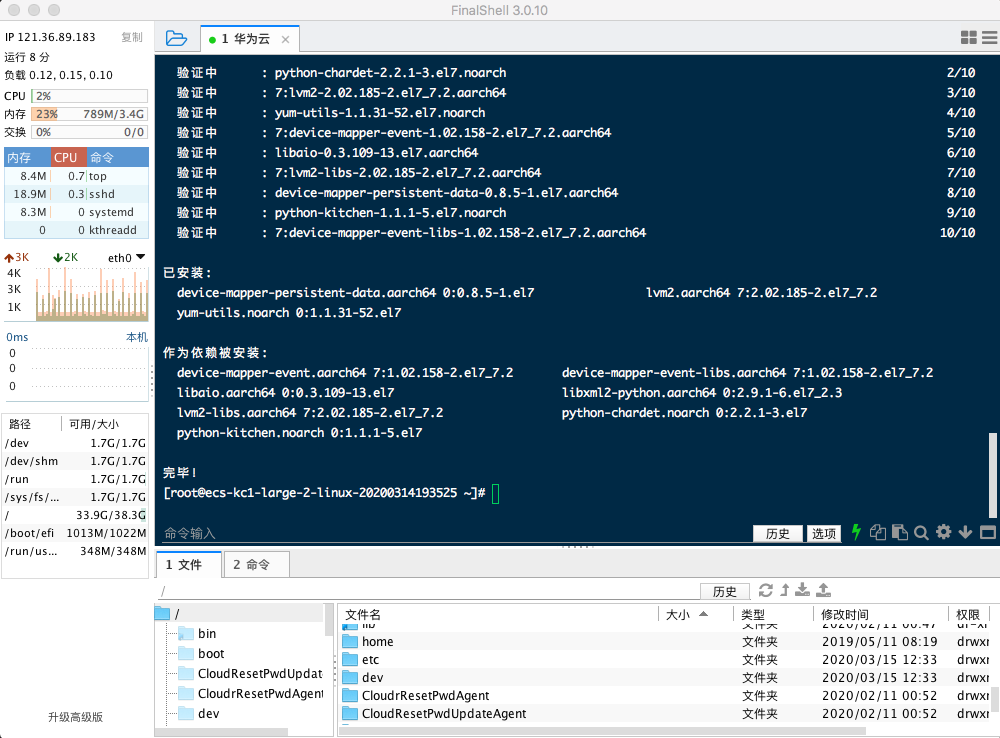Open terminal 选项 options button
1000x738 pixels.
coord(823,533)
